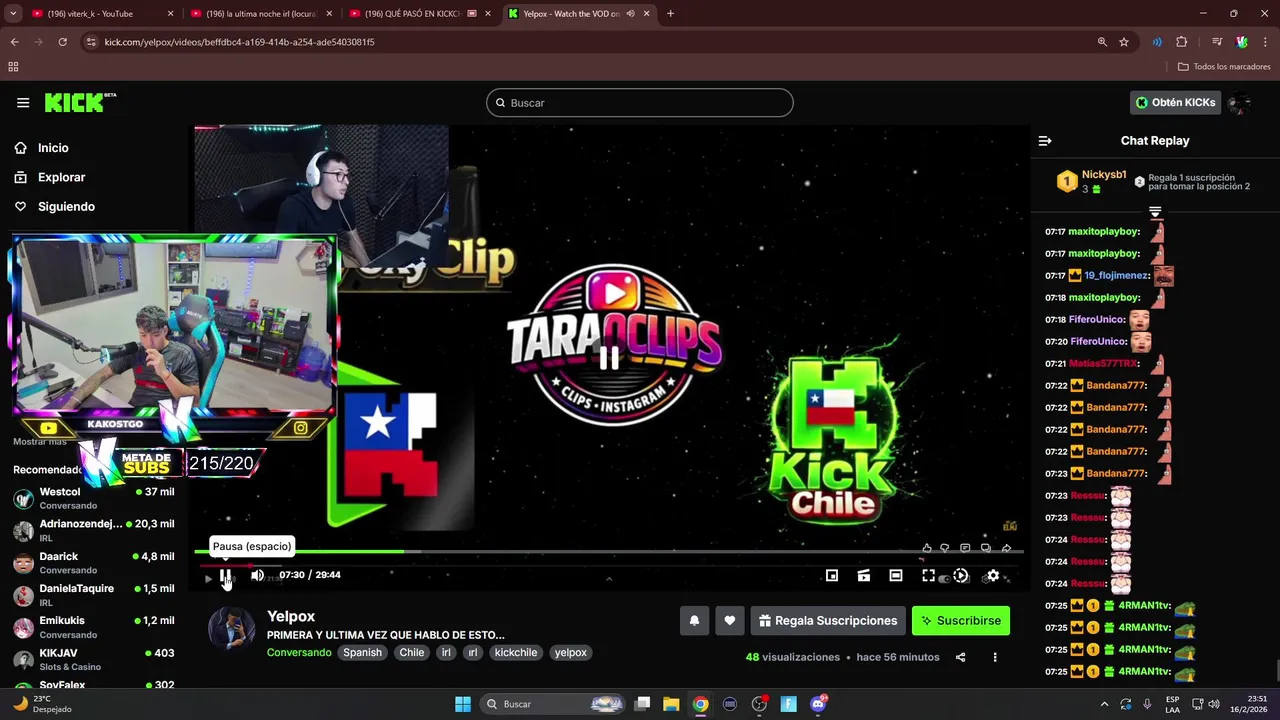This screenshot has height=720, width=1280.
Task: Click the Kick logo
Action: pyautogui.click(x=80, y=102)
